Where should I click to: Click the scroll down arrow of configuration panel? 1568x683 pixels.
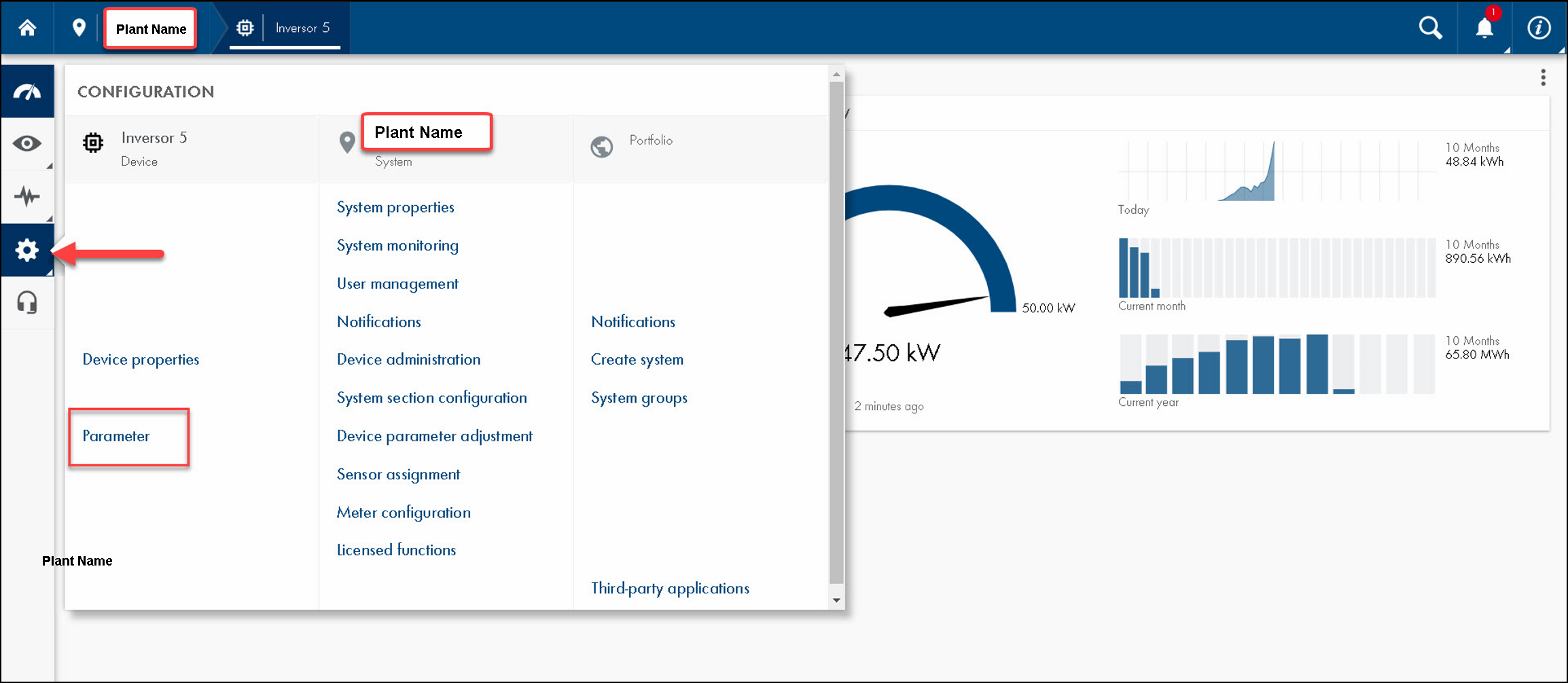(x=836, y=600)
